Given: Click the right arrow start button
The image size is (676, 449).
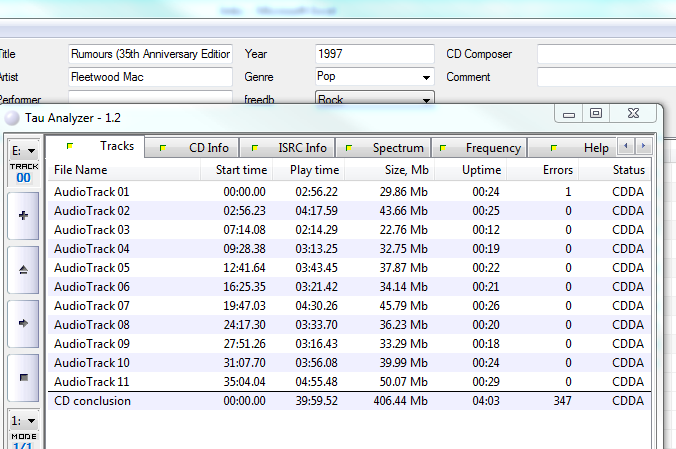Looking at the screenshot, I should click(23, 324).
